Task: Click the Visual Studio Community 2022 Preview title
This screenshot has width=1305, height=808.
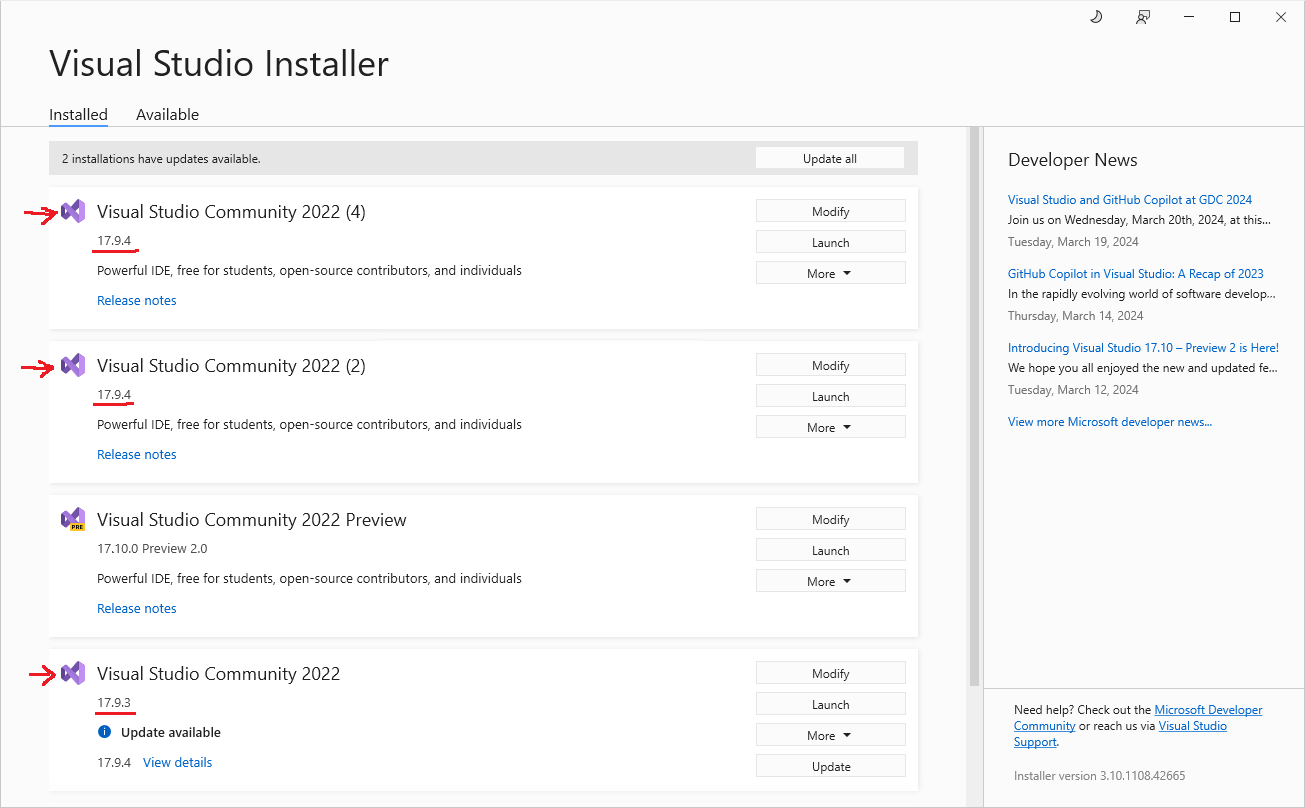Action: tap(252, 520)
